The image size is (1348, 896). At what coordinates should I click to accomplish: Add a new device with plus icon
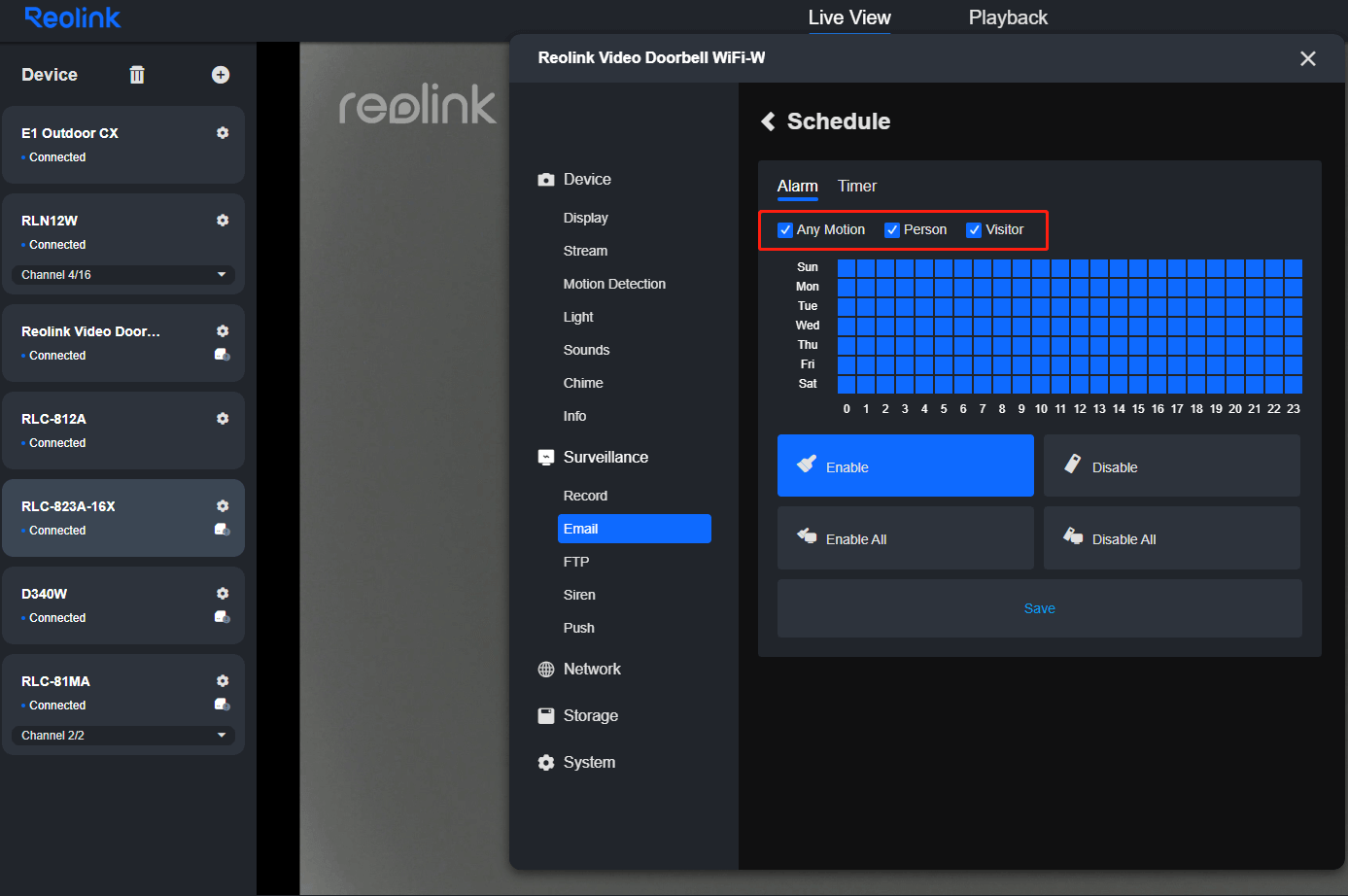click(x=221, y=75)
